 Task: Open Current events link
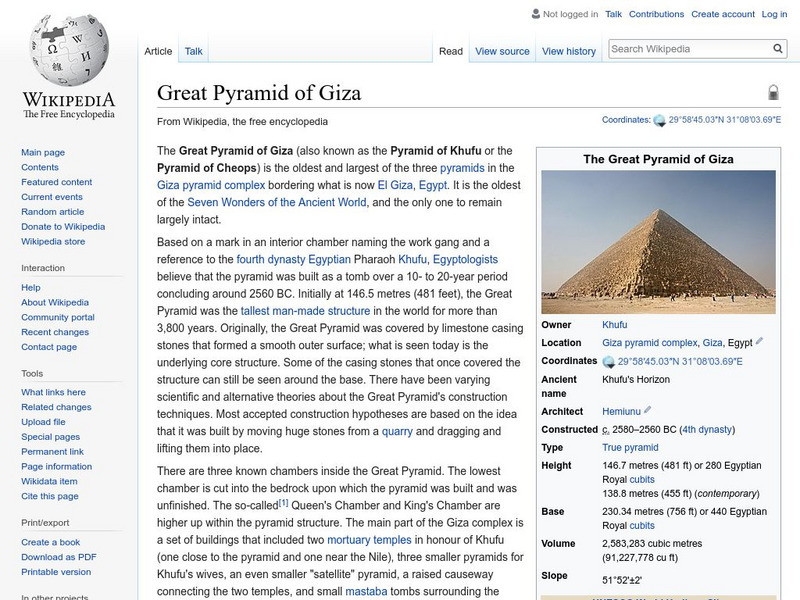coord(52,196)
